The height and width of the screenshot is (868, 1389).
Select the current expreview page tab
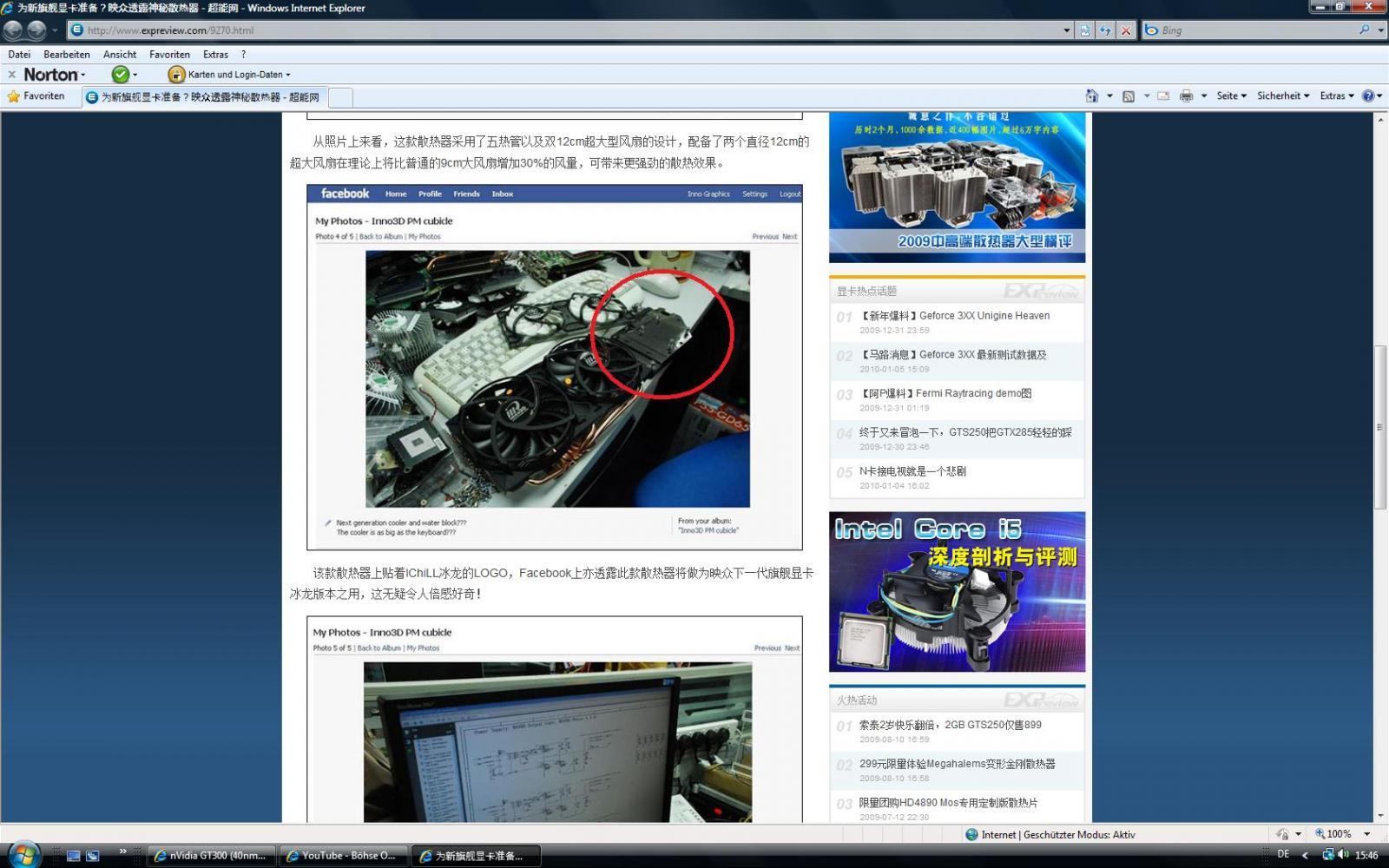pos(204,97)
